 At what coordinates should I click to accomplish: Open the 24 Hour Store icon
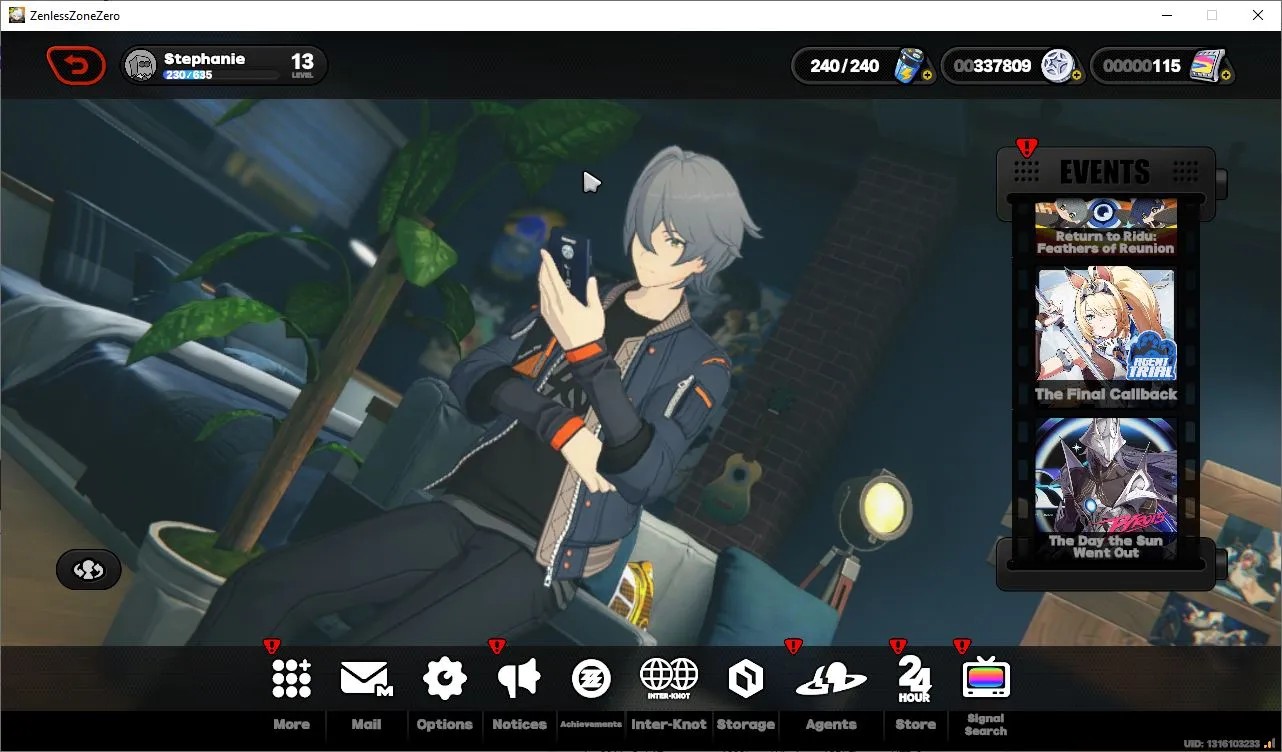click(x=914, y=679)
